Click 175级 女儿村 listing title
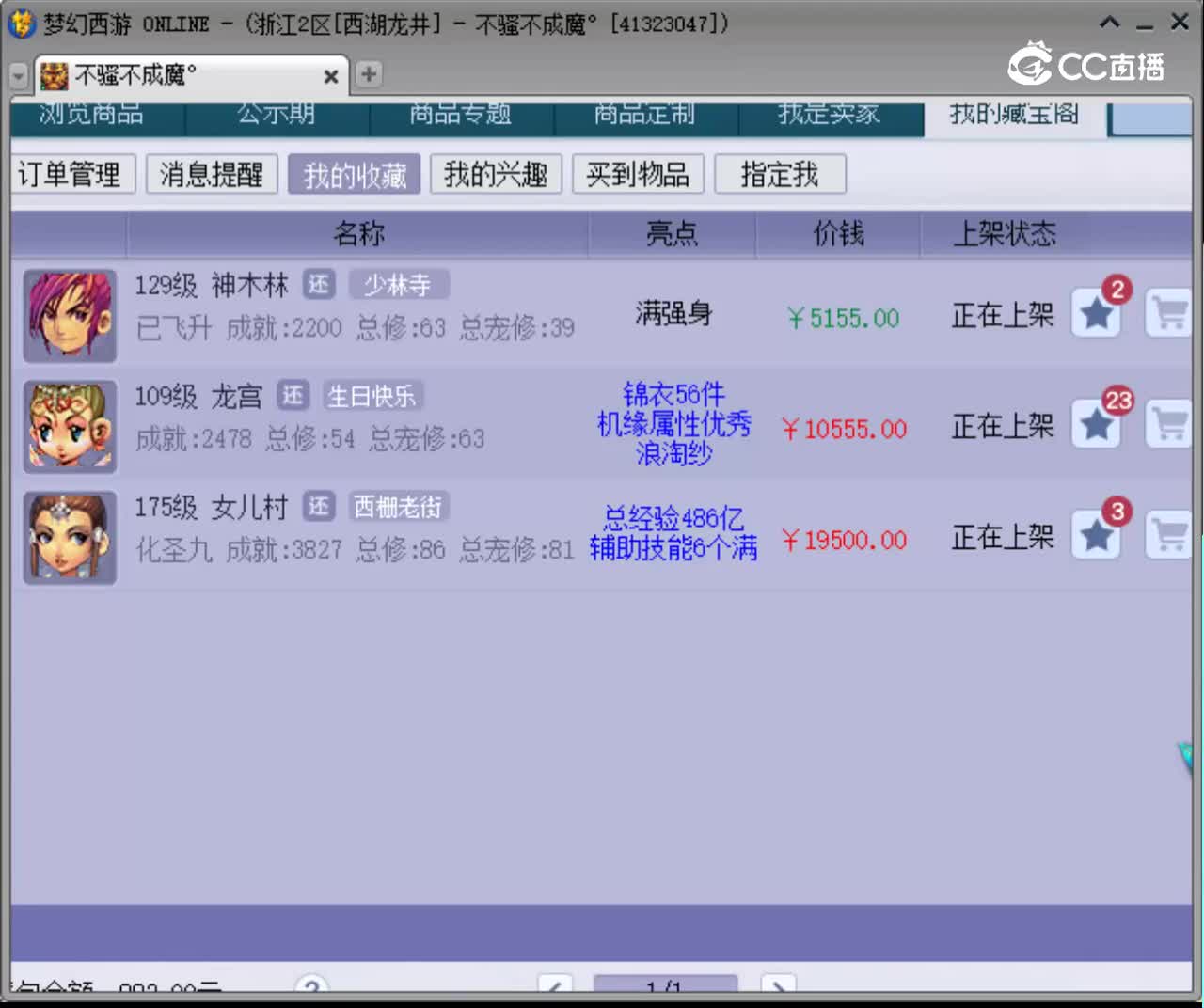Image resolution: width=1204 pixels, height=1008 pixels. click(212, 507)
